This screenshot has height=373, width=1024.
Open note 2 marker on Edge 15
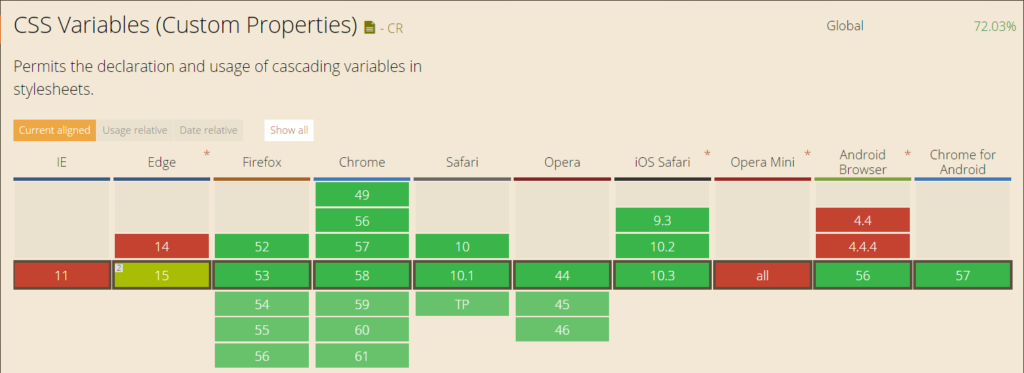119,268
